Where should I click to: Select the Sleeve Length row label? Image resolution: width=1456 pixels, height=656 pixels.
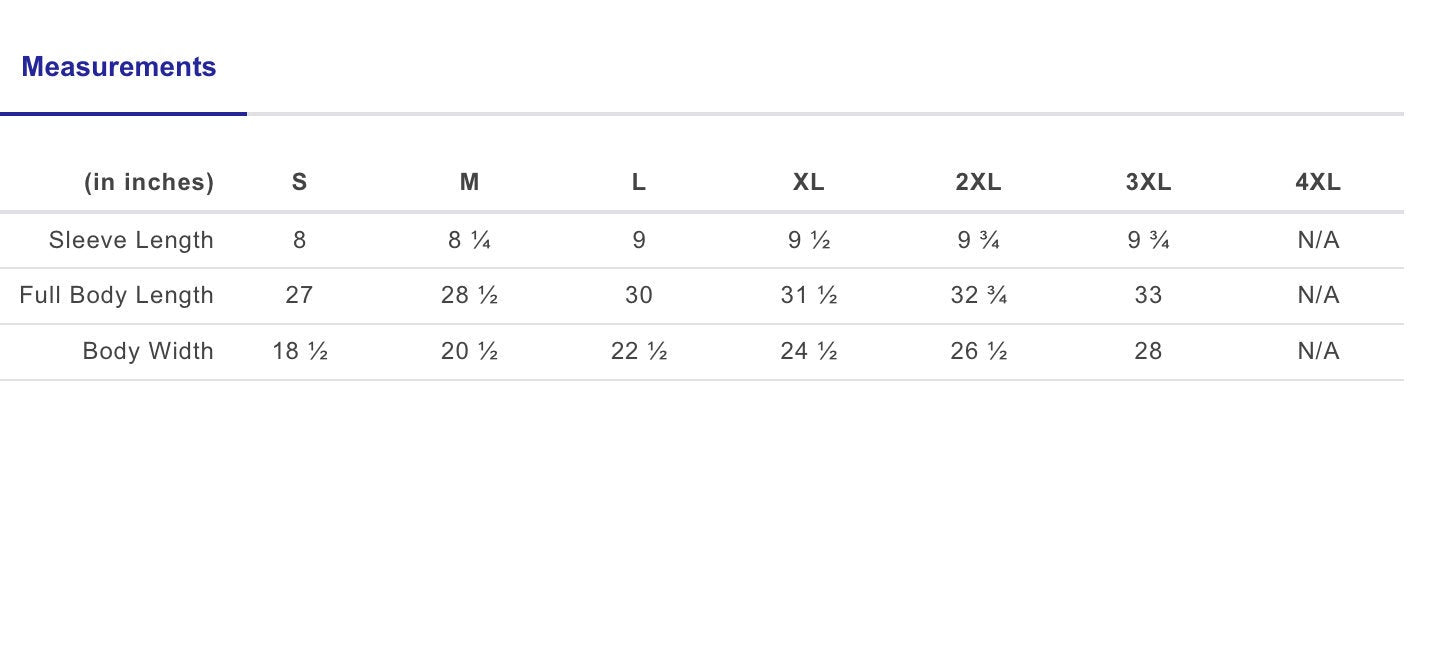[x=131, y=240]
